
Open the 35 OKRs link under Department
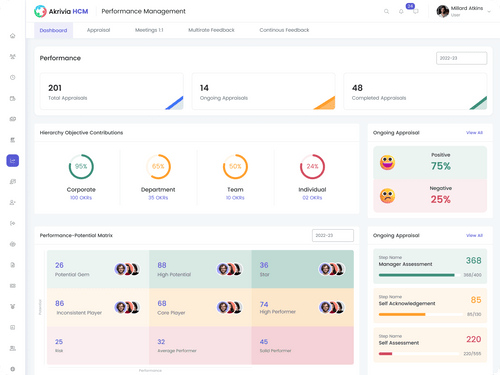click(158, 198)
